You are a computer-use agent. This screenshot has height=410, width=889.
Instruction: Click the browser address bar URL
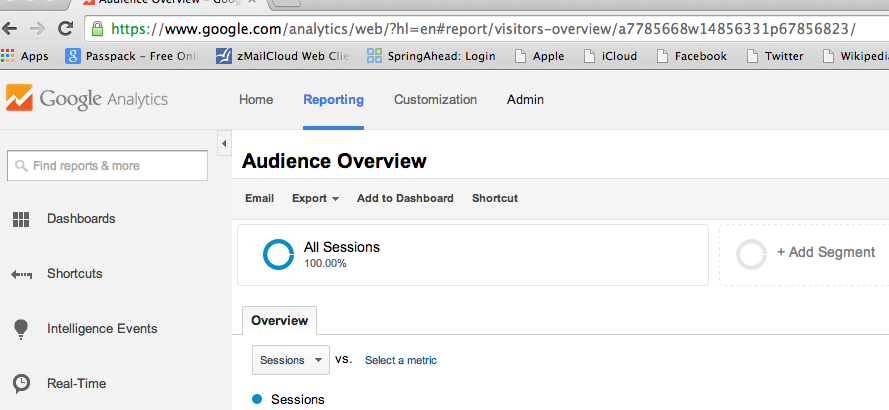483,28
